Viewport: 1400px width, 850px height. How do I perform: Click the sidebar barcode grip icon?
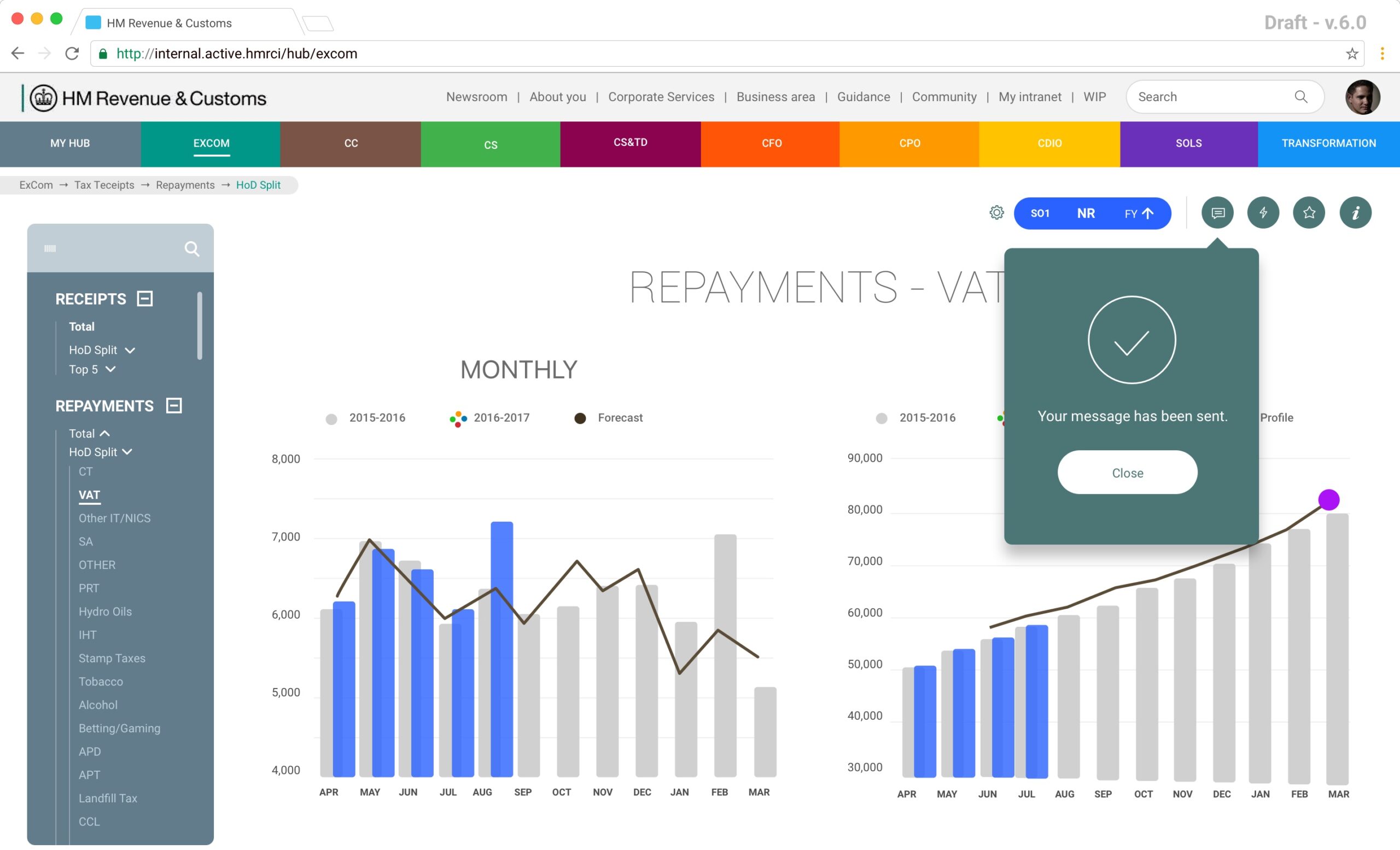50,248
